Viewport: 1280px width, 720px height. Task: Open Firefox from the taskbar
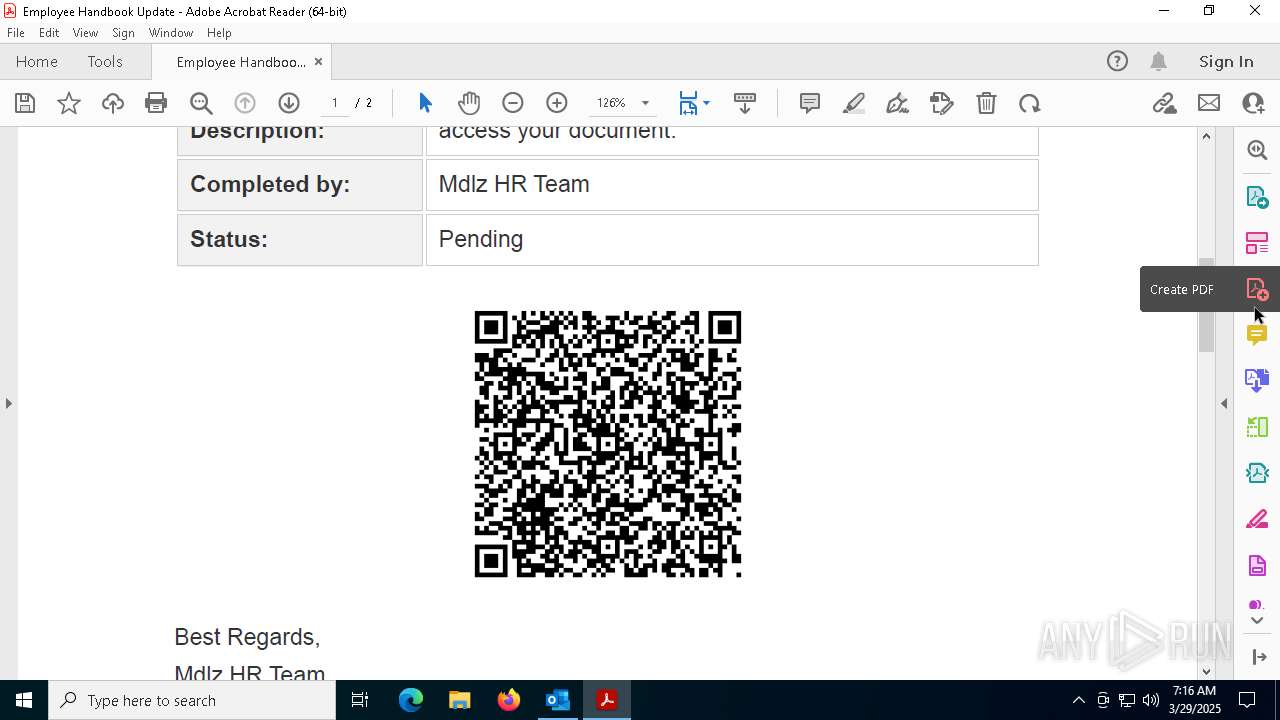[x=509, y=700]
